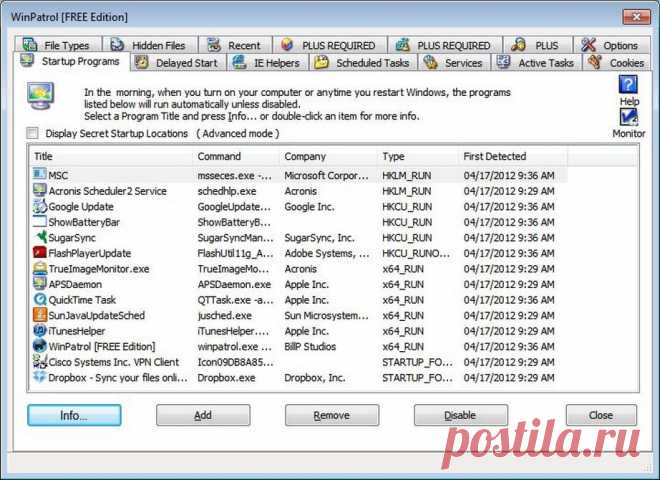Select the Adobe Systems company cell

[x=327, y=253]
